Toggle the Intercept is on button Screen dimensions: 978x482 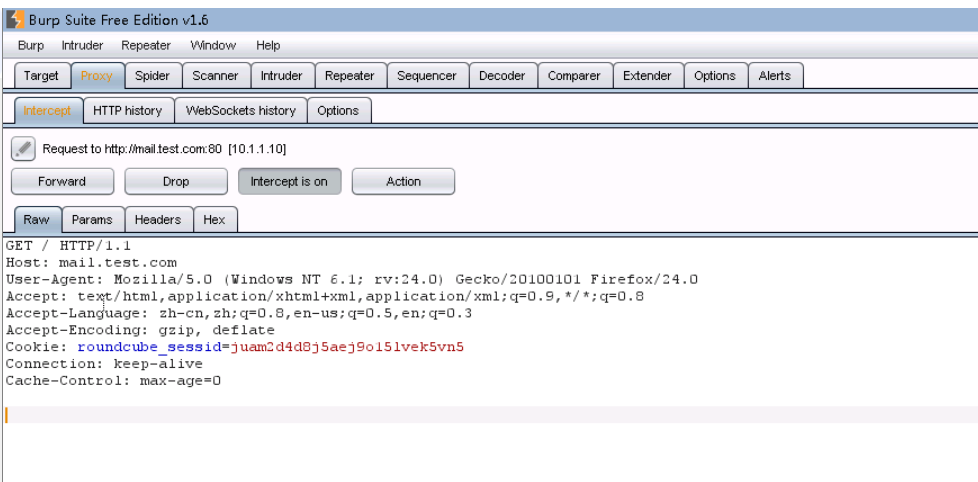click(289, 181)
